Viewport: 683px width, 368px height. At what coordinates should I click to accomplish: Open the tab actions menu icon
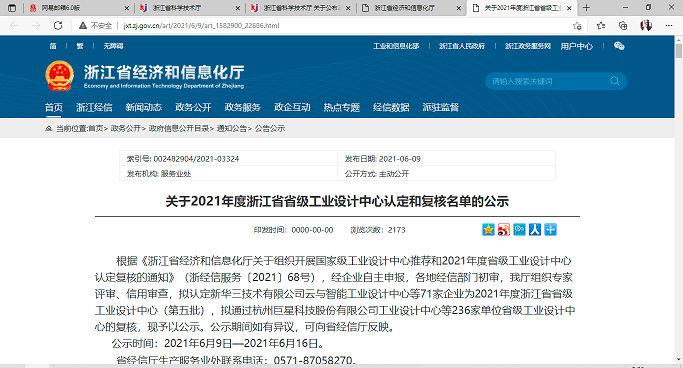(12, 8)
